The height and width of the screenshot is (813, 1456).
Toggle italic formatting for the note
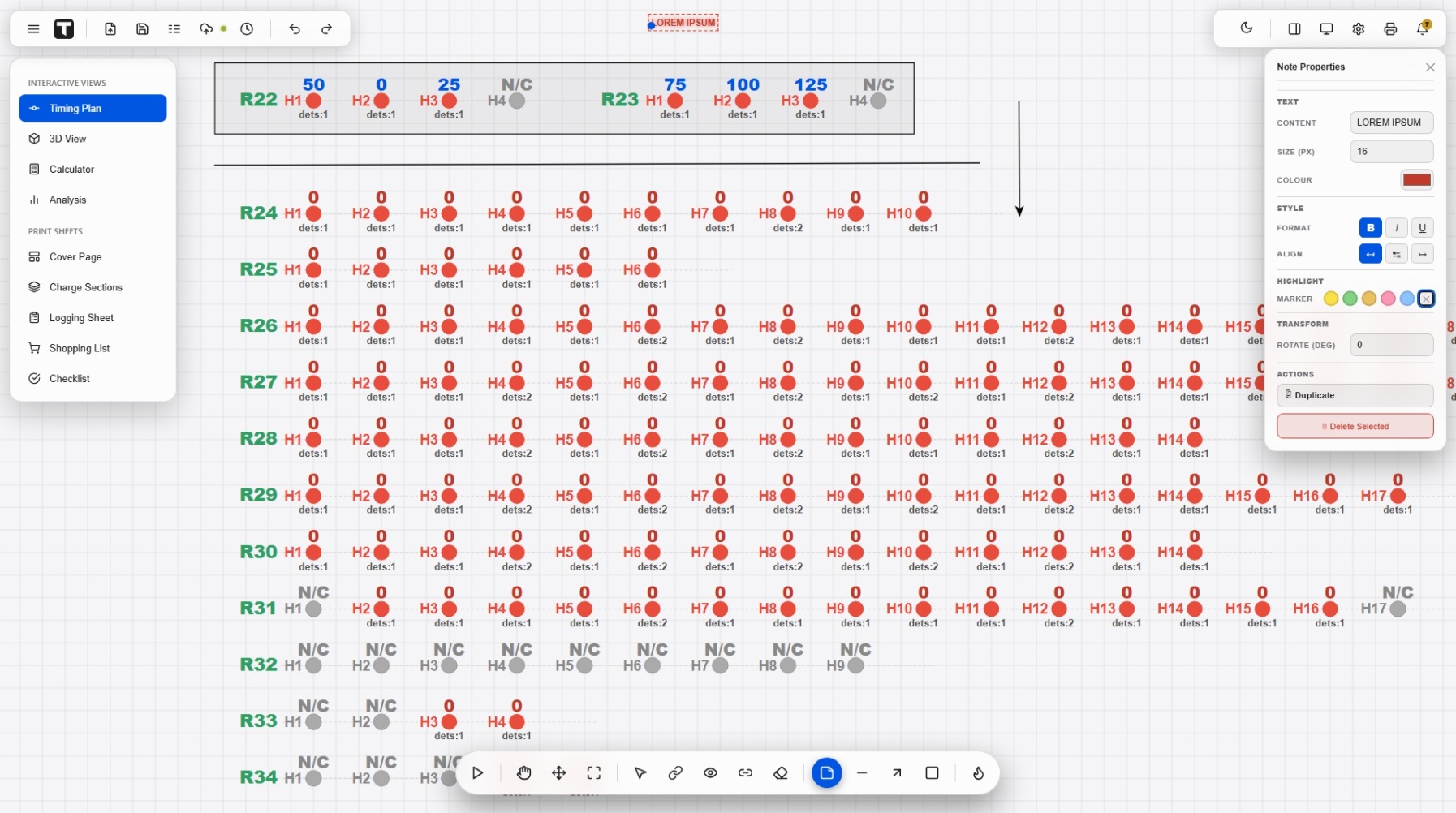pyautogui.click(x=1397, y=228)
